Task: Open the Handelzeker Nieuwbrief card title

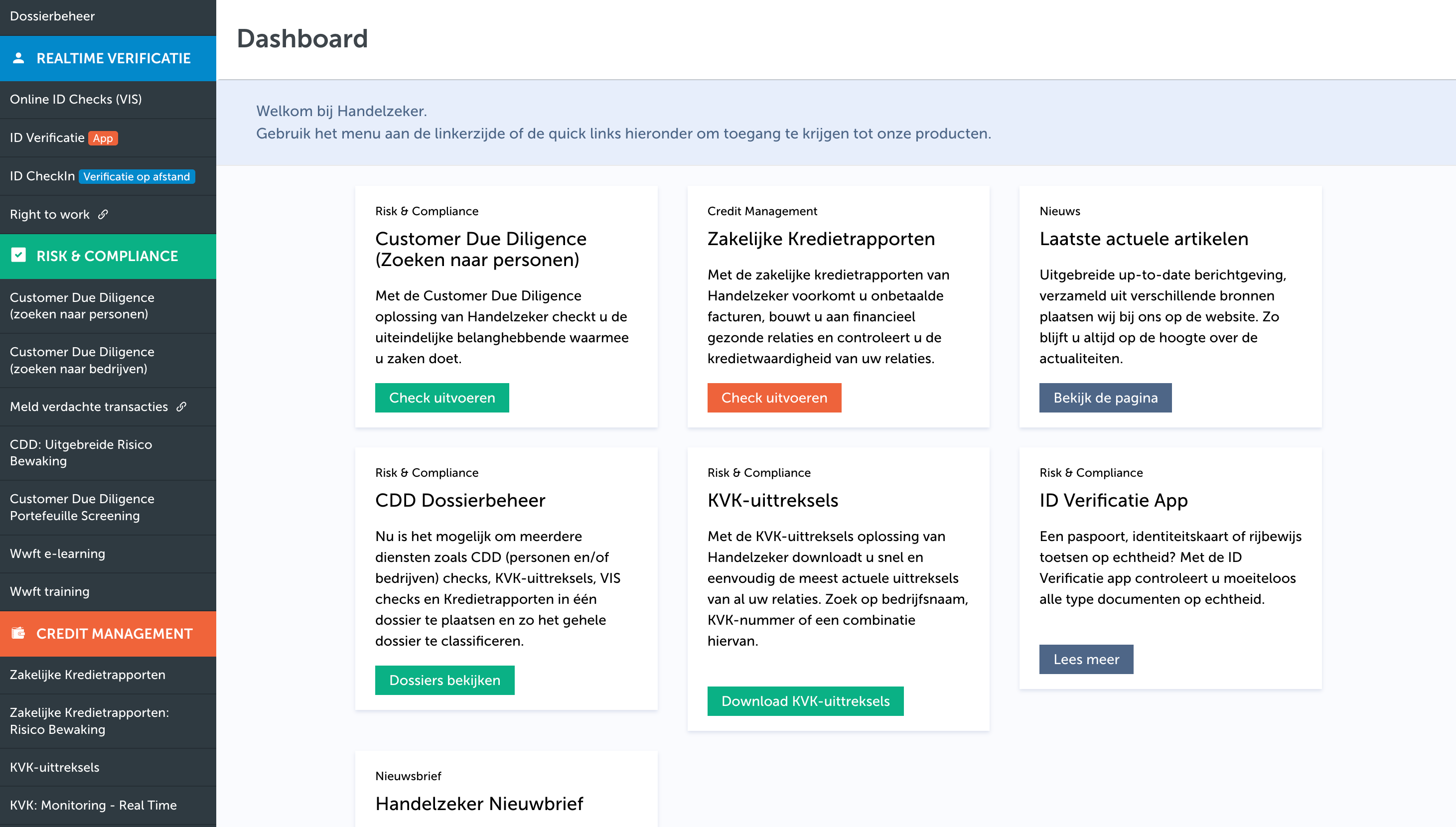Action: click(x=479, y=803)
